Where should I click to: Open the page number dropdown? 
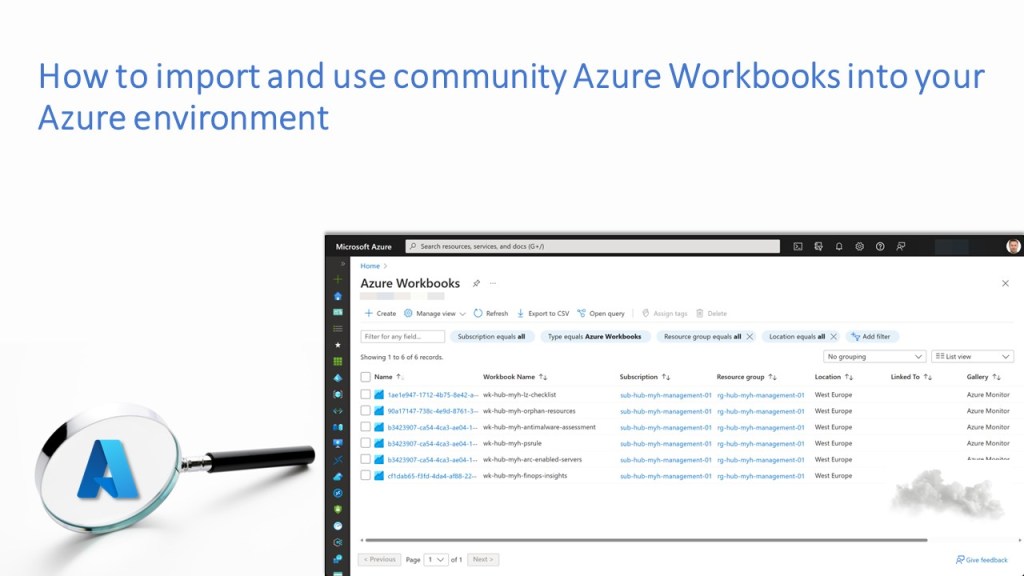pos(436,560)
